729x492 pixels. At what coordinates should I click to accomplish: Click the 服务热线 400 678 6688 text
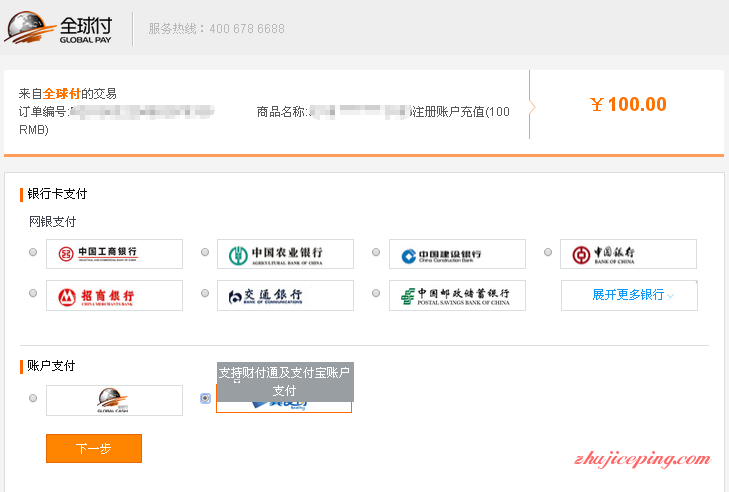click(x=217, y=29)
